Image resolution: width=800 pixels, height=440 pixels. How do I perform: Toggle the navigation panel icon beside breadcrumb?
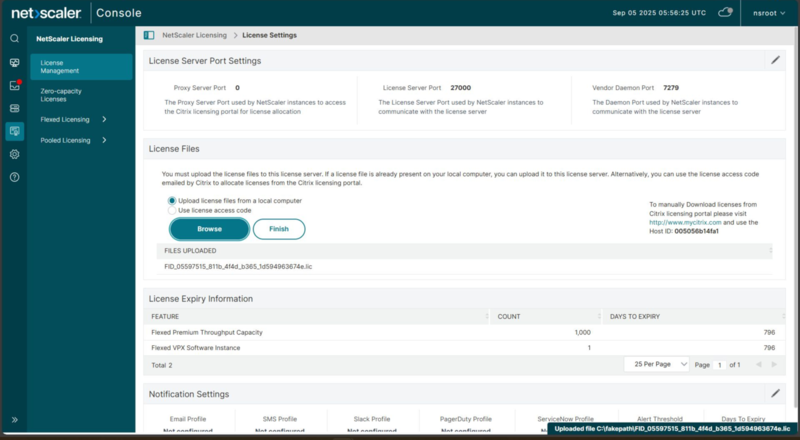pos(149,35)
